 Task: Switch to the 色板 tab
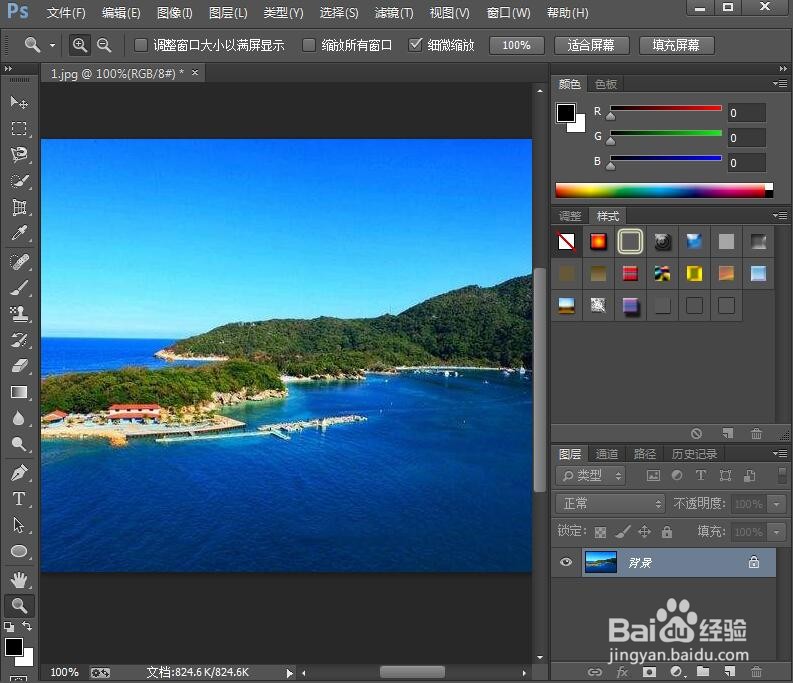(x=606, y=84)
